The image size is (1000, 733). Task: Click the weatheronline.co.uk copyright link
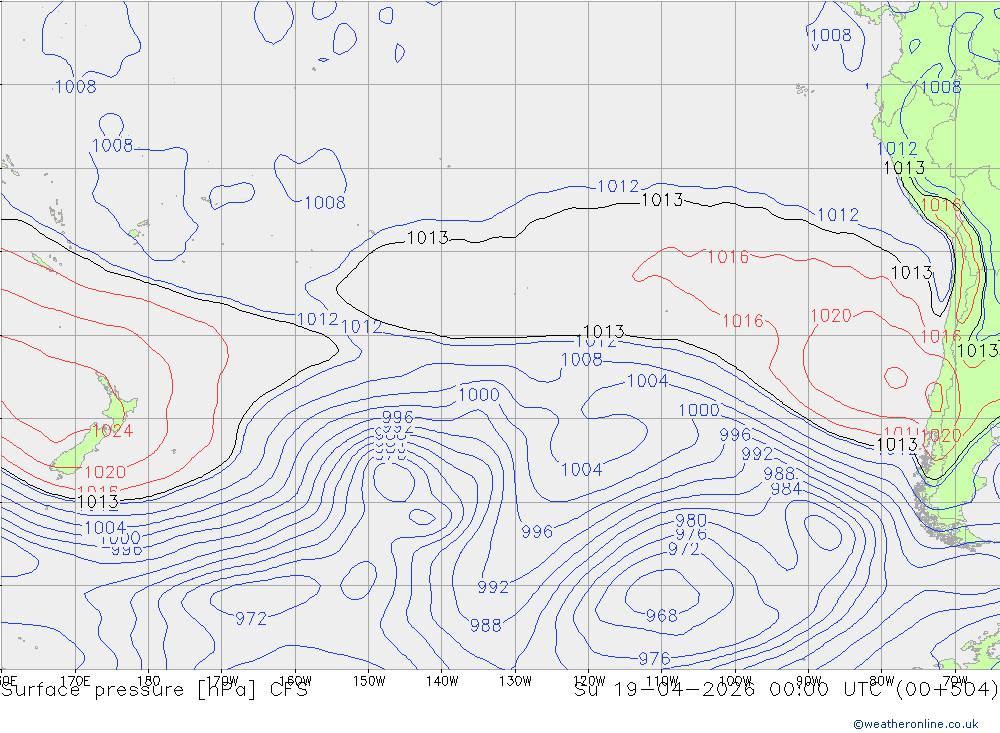point(915,724)
